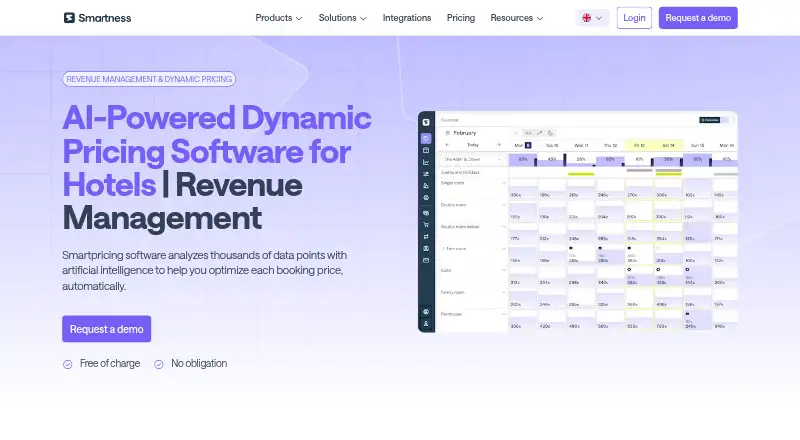Click the shopping cart icon in dashboard sidebar
This screenshot has height=440, width=800.
tap(426, 225)
